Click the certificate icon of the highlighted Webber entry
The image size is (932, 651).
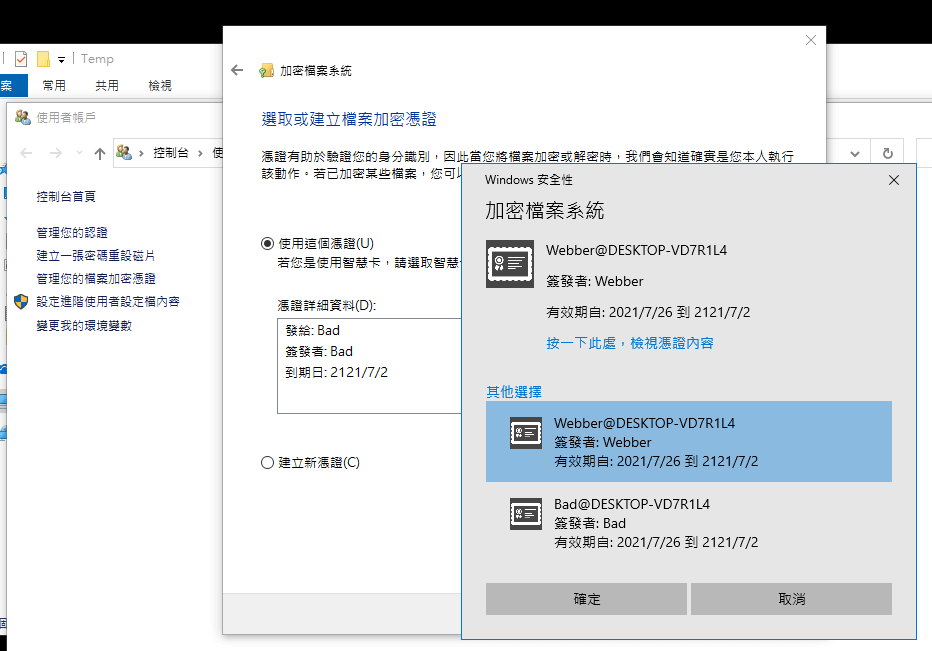pos(526,433)
